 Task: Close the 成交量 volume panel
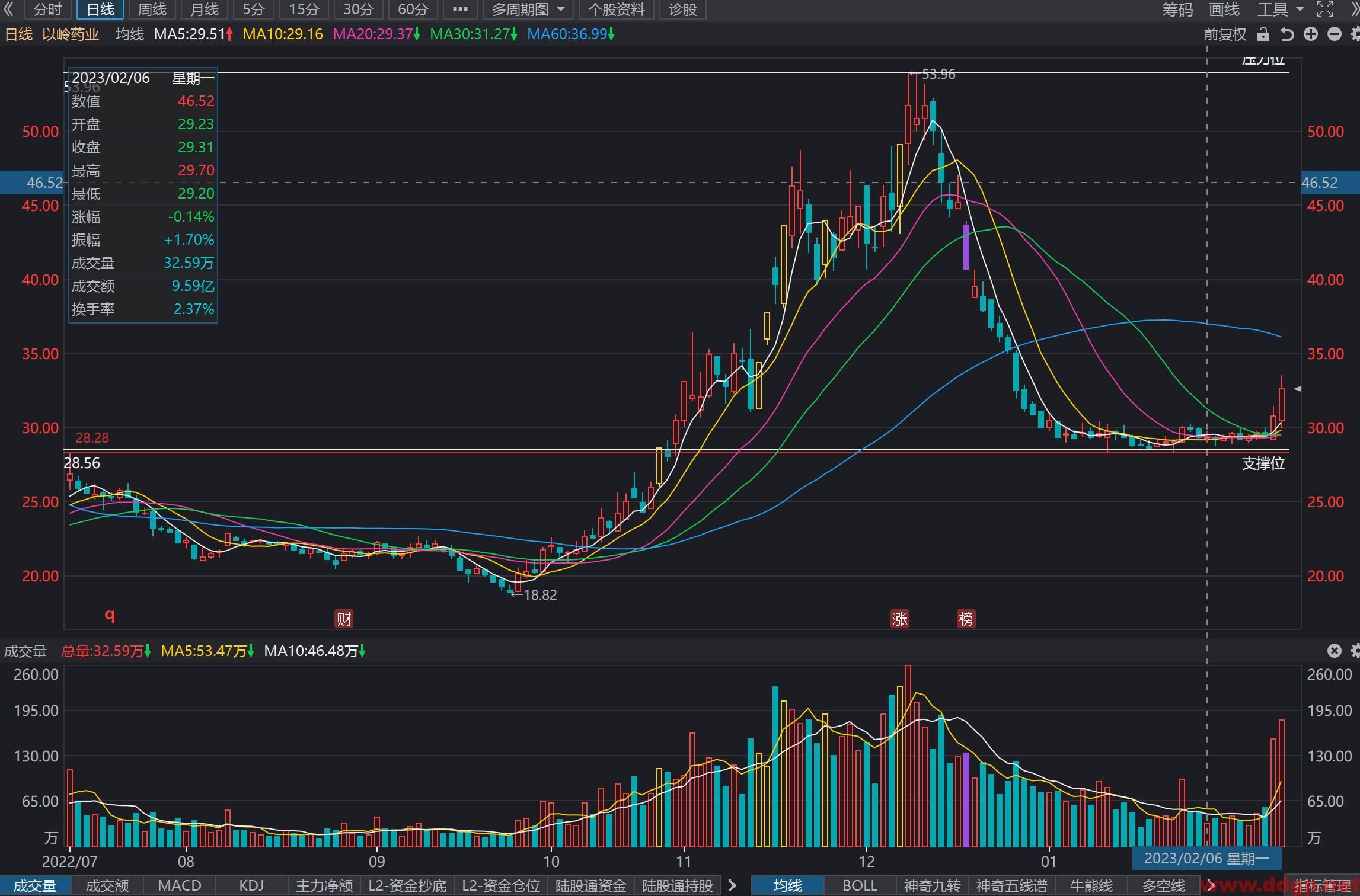(1334, 651)
